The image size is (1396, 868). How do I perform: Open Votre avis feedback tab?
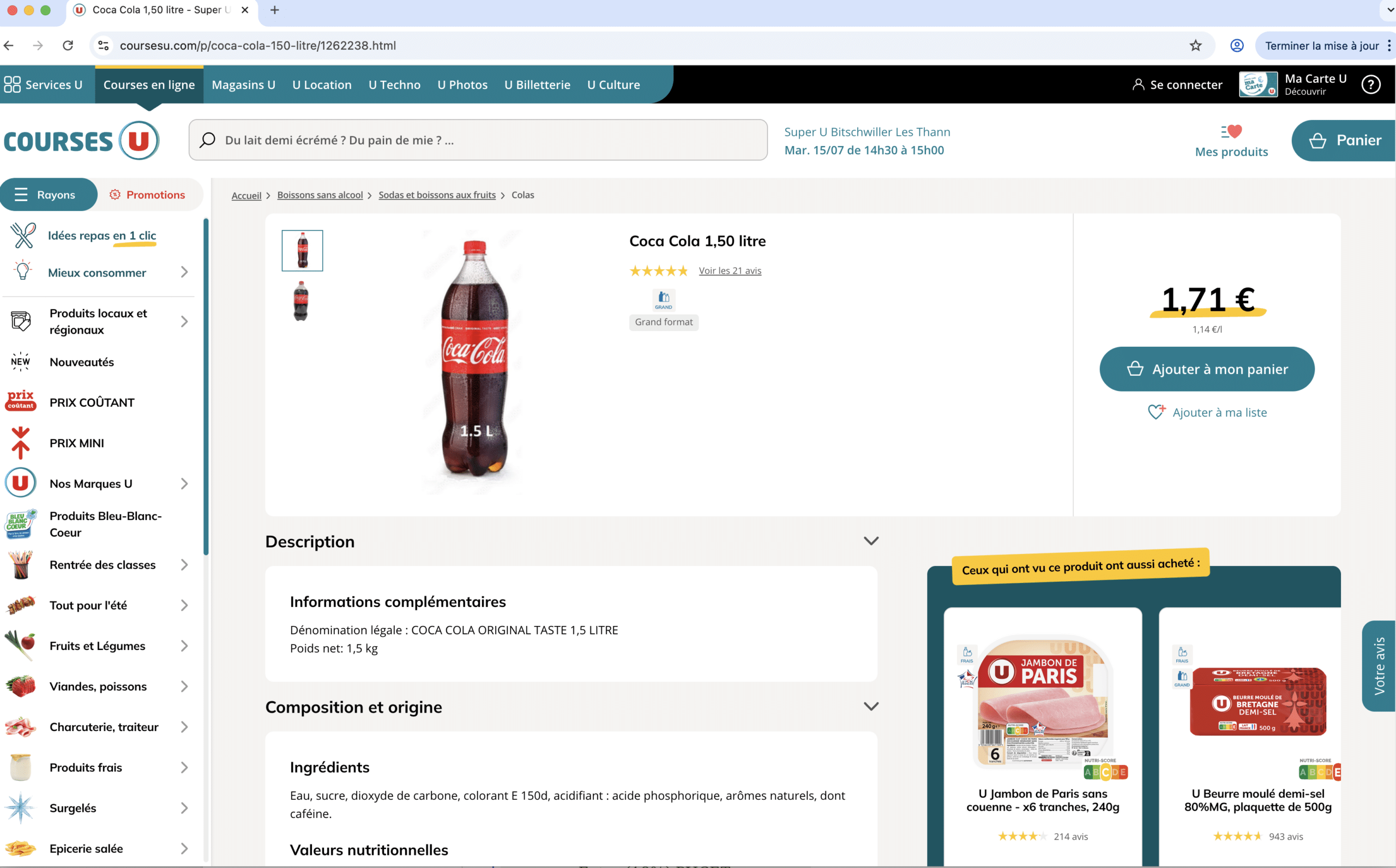tap(1379, 666)
